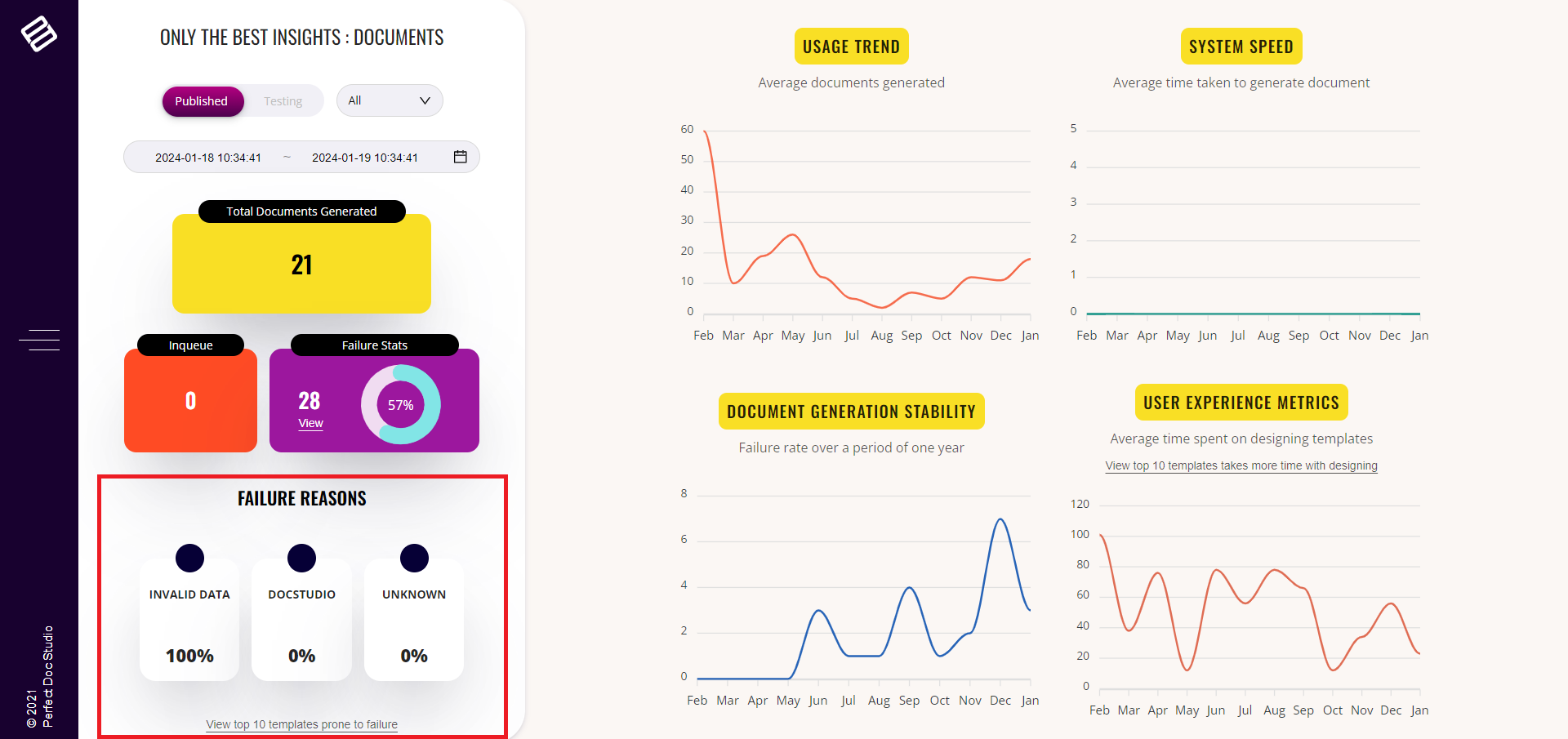The height and width of the screenshot is (739, 1568).
Task: Click the Invalid Data circle icon
Action: (189, 559)
